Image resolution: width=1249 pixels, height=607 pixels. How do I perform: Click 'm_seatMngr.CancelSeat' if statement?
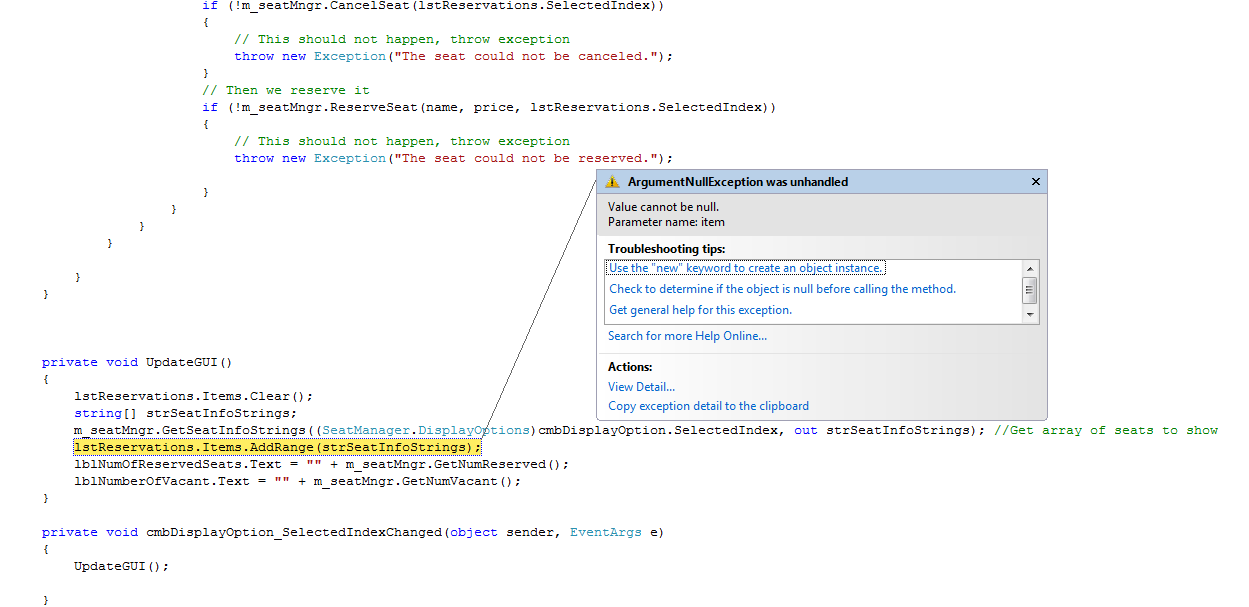[x=432, y=5]
